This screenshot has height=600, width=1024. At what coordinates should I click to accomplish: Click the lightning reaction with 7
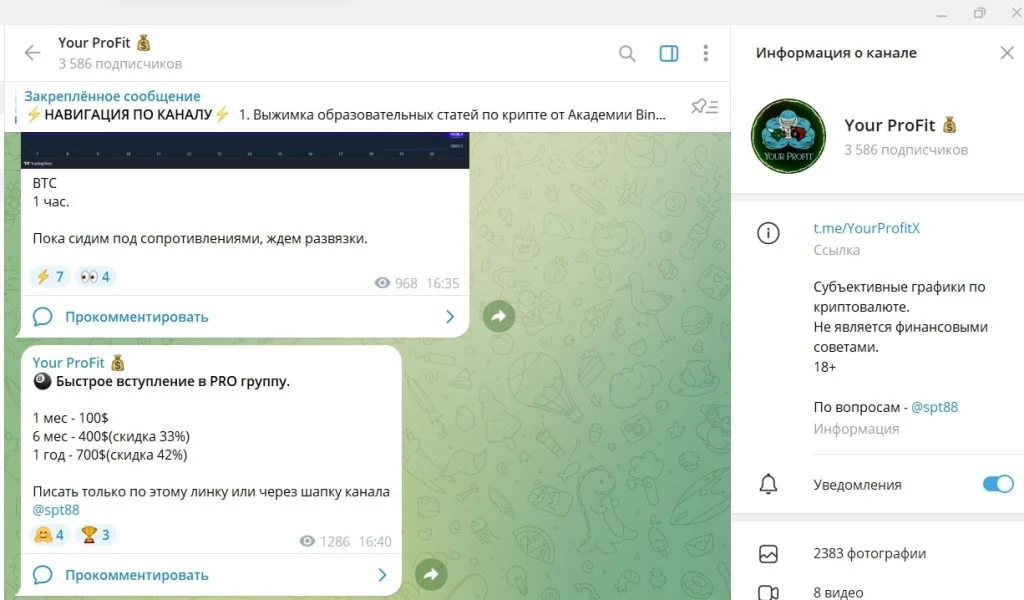tap(50, 277)
